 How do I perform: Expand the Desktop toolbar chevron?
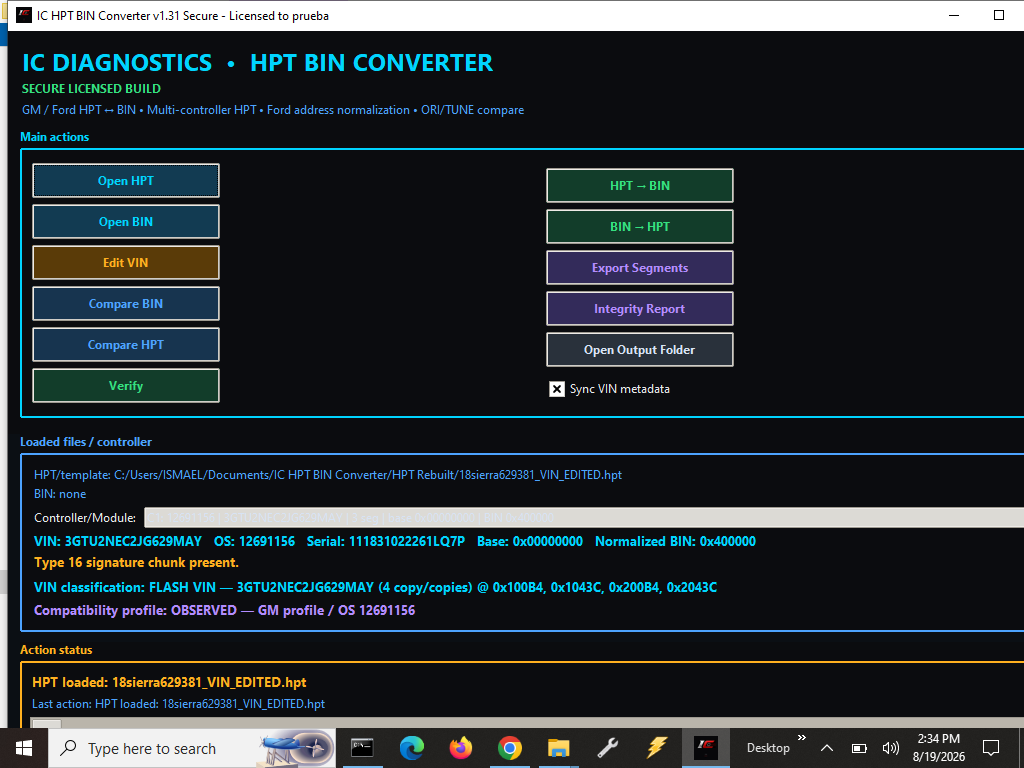[x=802, y=738]
